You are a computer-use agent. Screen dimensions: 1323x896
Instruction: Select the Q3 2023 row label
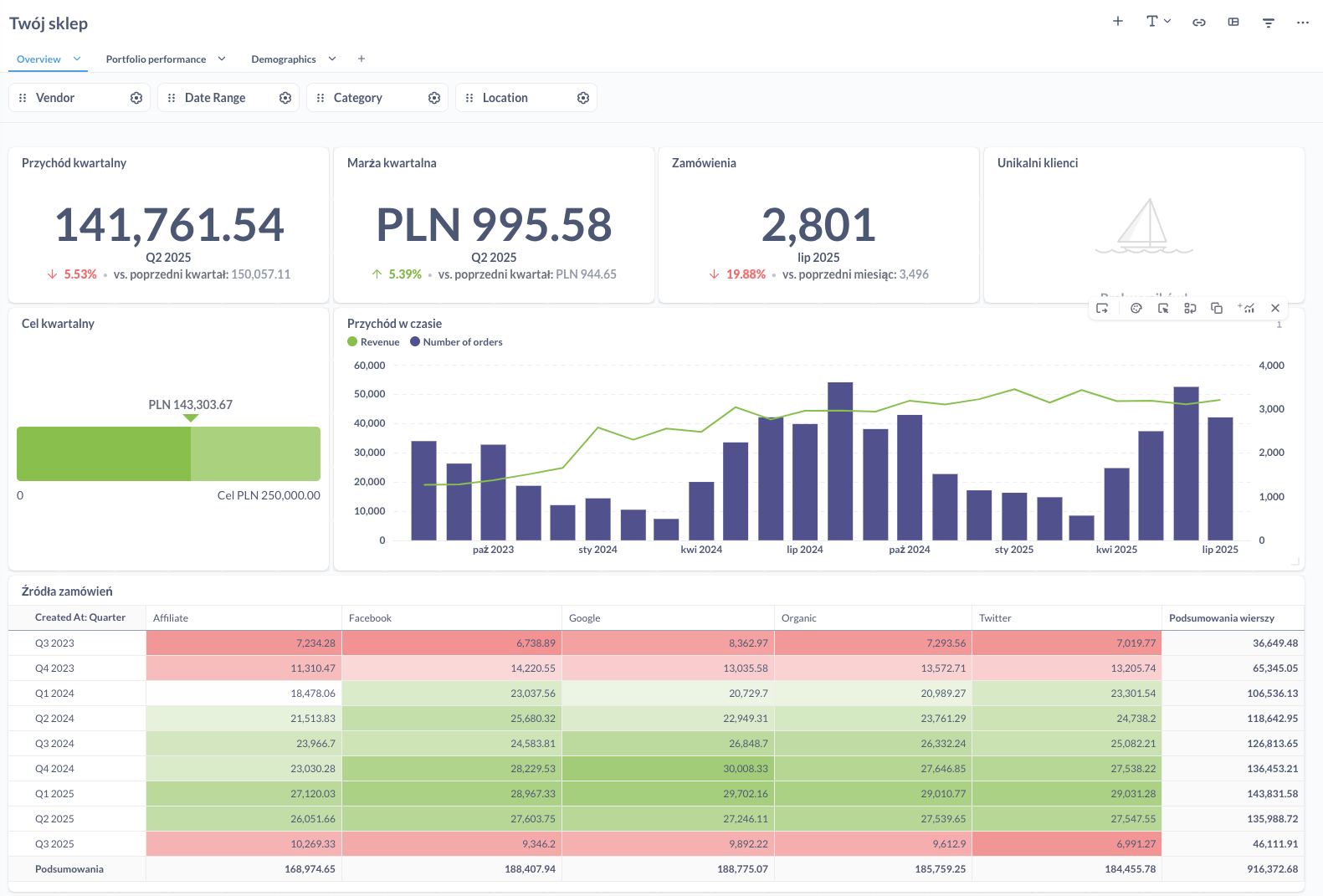click(x=54, y=643)
